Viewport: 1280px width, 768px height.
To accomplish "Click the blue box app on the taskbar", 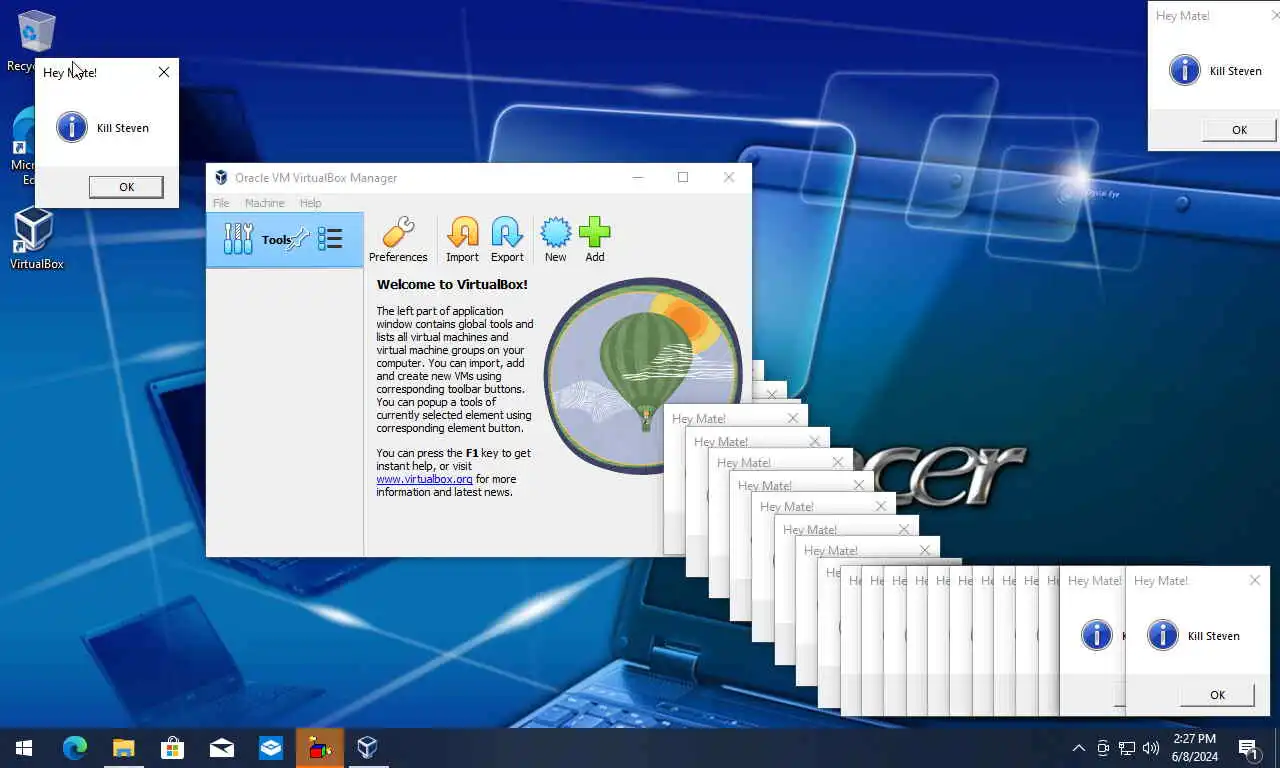I will 270,747.
